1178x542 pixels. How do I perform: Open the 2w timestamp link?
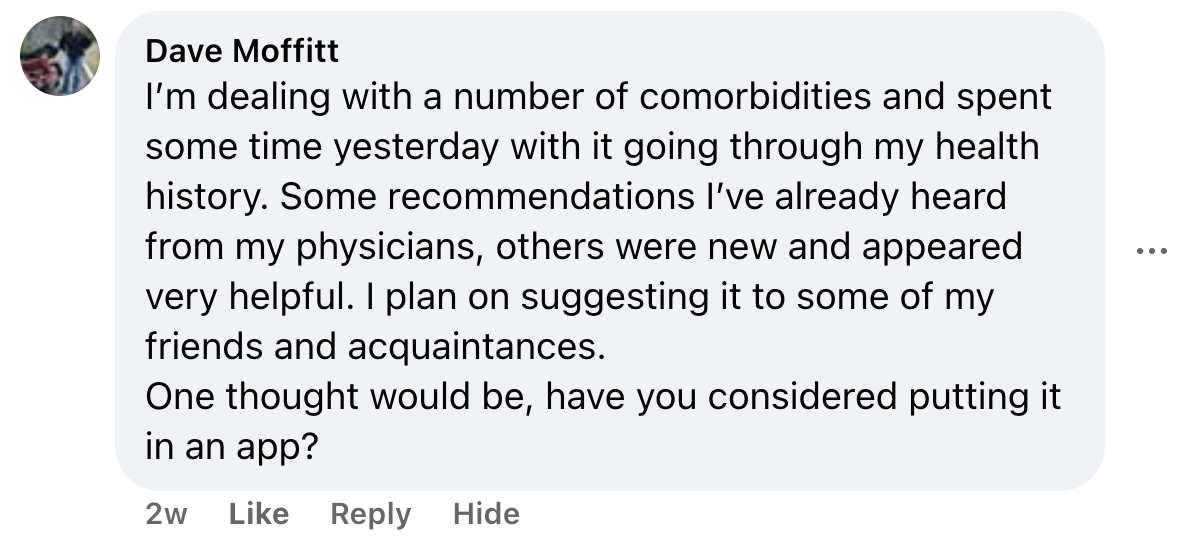coord(166,514)
